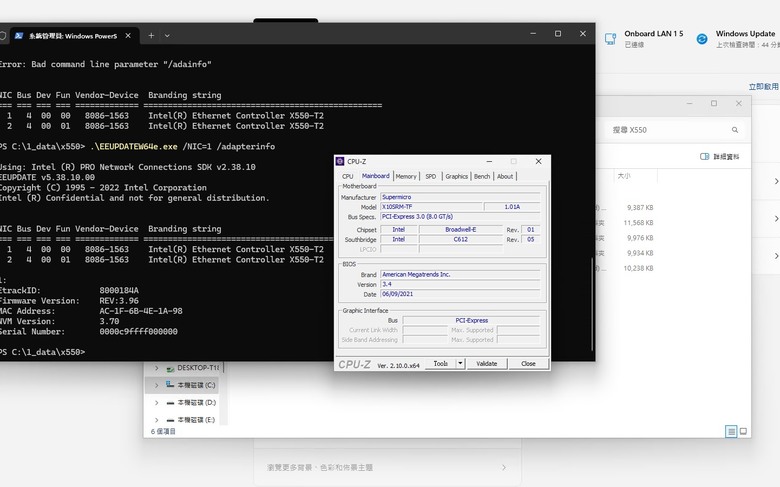Click the model revision 1.01A field

pos(512,207)
